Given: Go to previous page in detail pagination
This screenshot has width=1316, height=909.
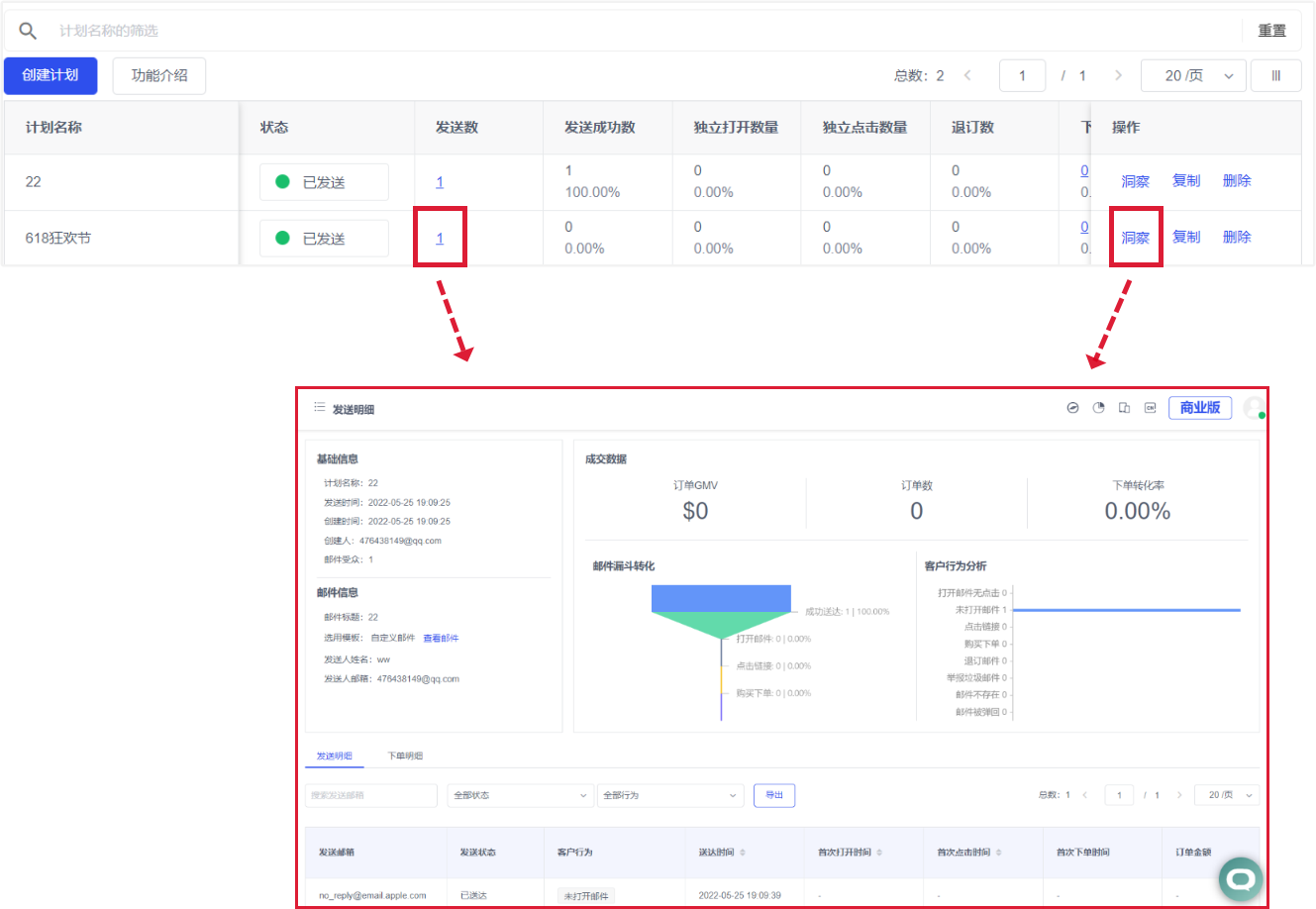Looking at the screenshot, I should tap(1085, 795).
